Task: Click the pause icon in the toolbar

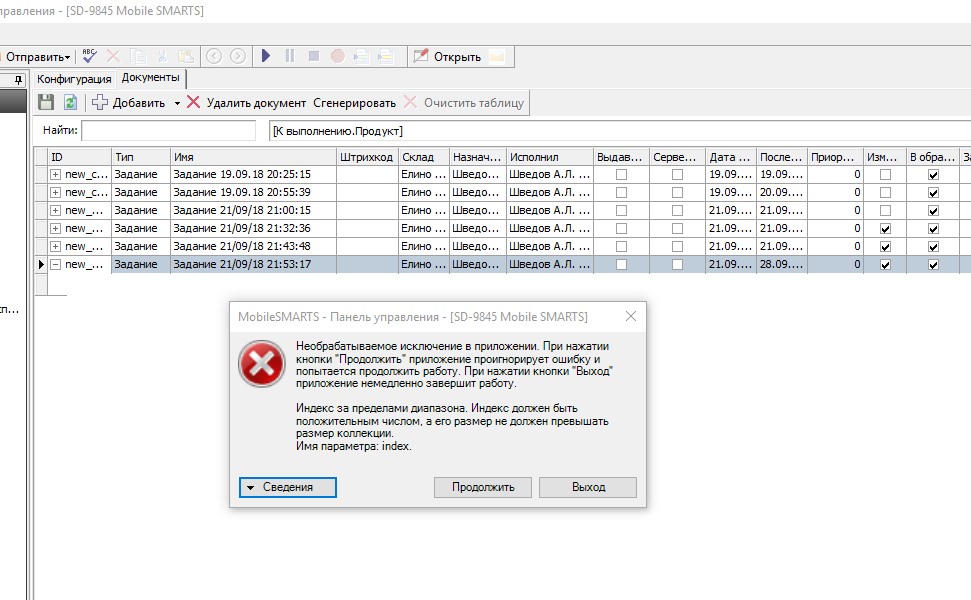Action: coord(290,56)
